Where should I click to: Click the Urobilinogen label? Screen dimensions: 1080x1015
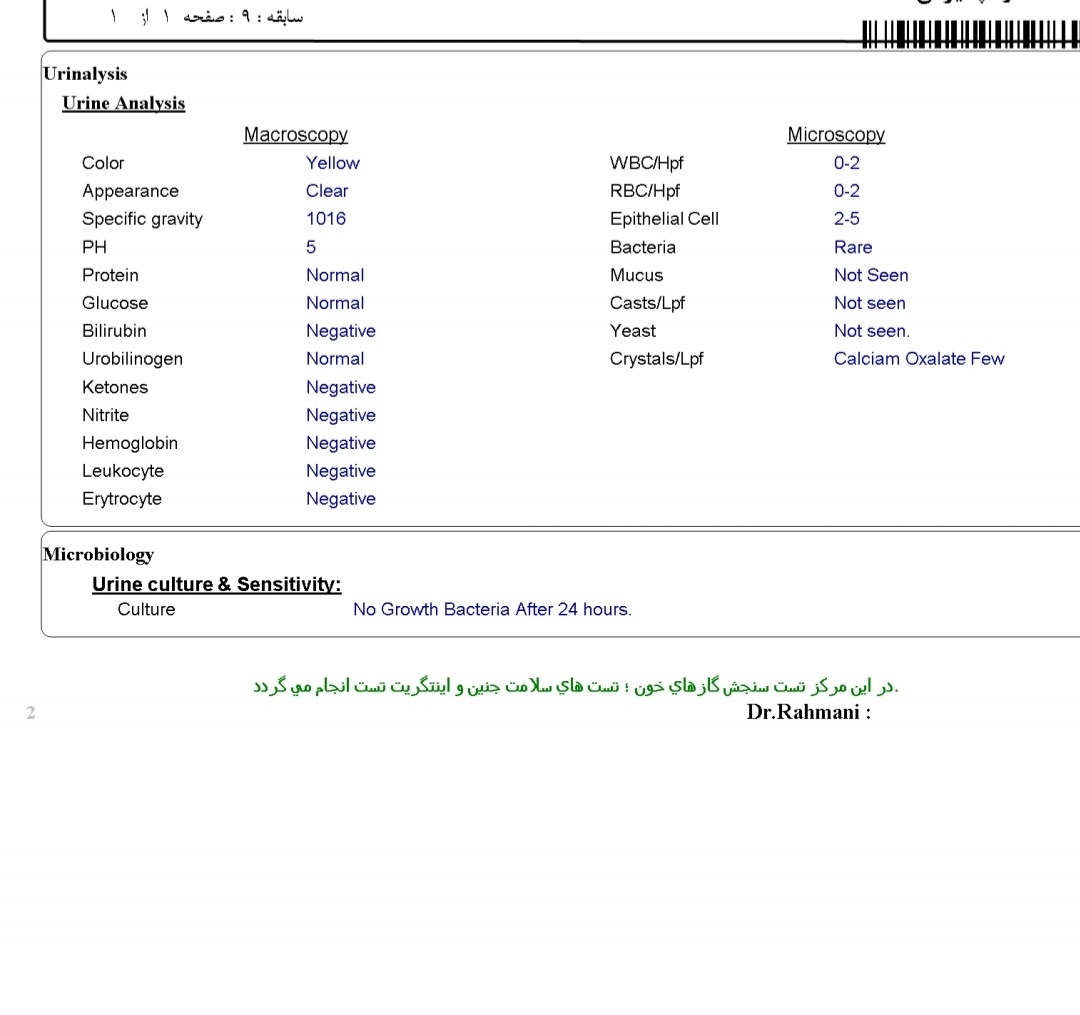pyautogui.click(x=132, y=359)
